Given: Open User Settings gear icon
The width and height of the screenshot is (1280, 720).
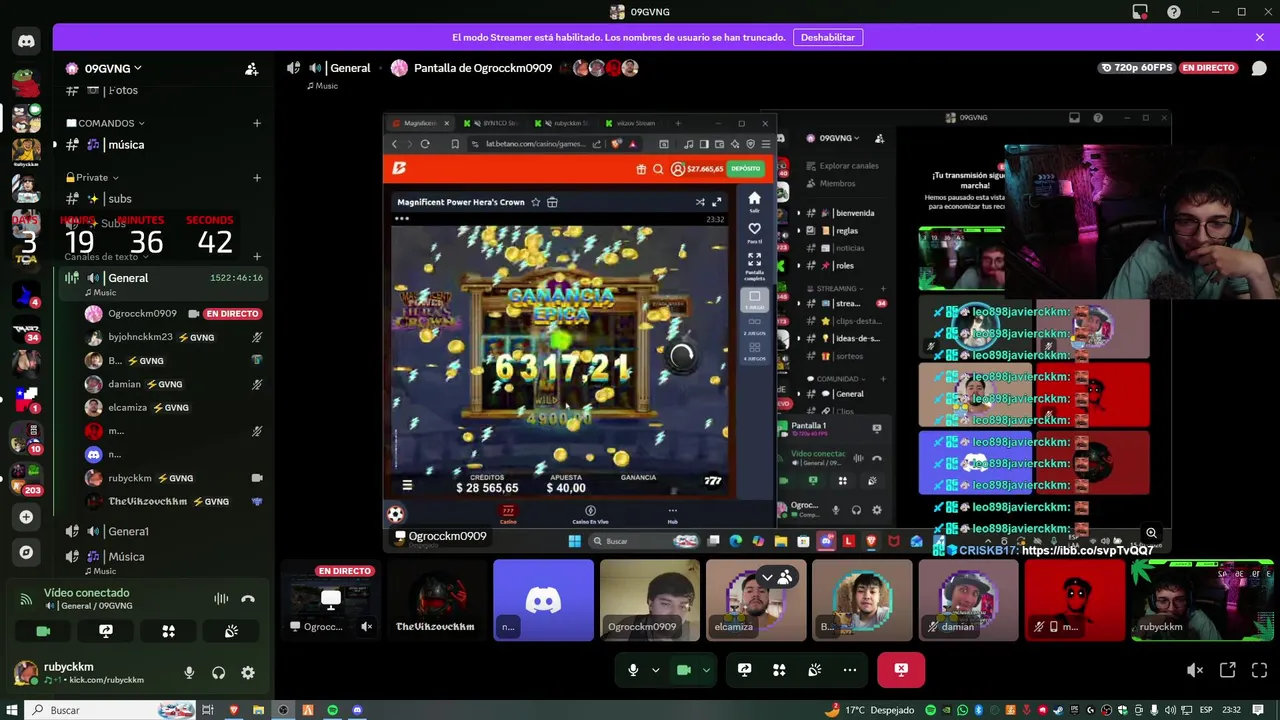Looking at the screenshot, I should [248, 673].
